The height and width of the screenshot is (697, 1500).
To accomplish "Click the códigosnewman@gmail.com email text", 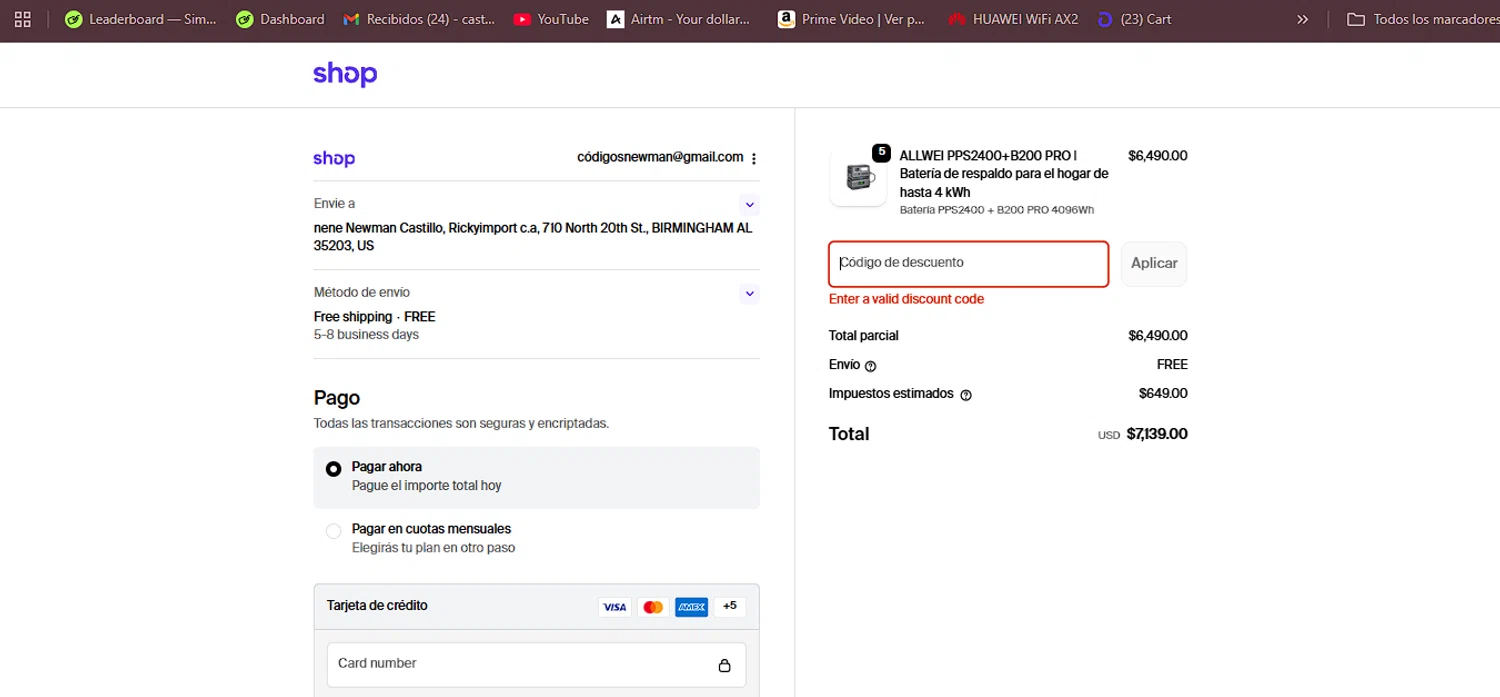I will (x=660, y=157).
